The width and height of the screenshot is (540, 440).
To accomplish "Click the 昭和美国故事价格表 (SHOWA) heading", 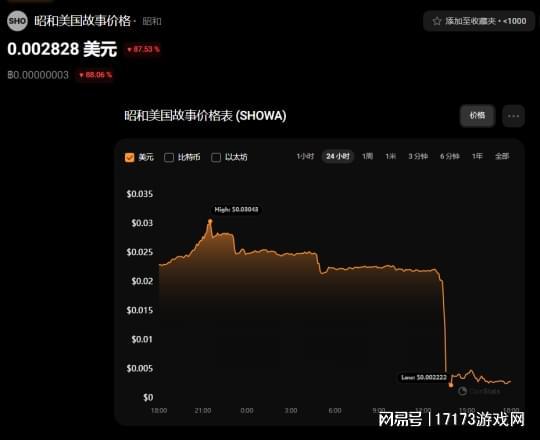I will point(205,116).
